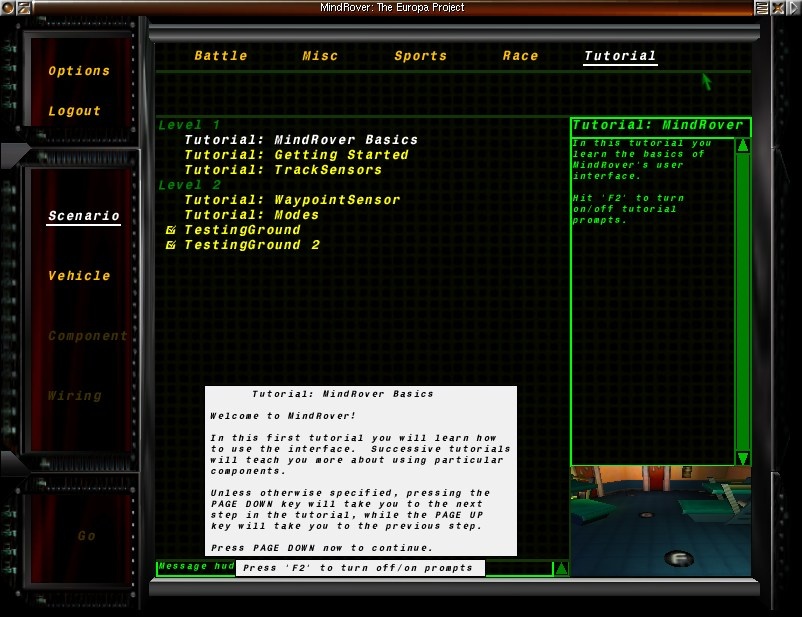Open the window menu icon in title bar
This screenshot has width=802, height=617.
(8, 8)
